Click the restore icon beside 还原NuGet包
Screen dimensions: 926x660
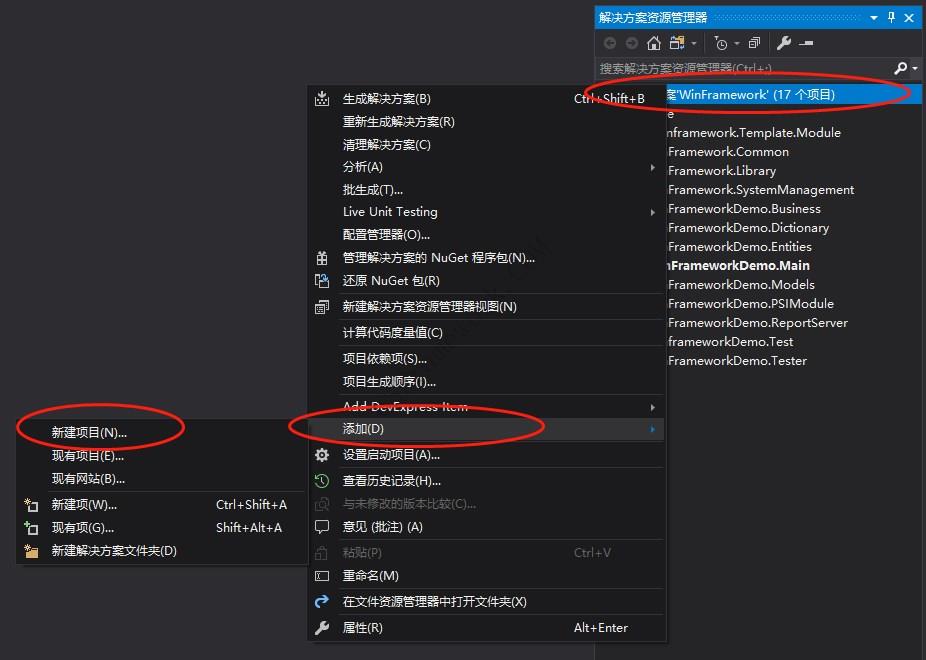(322, 281)
